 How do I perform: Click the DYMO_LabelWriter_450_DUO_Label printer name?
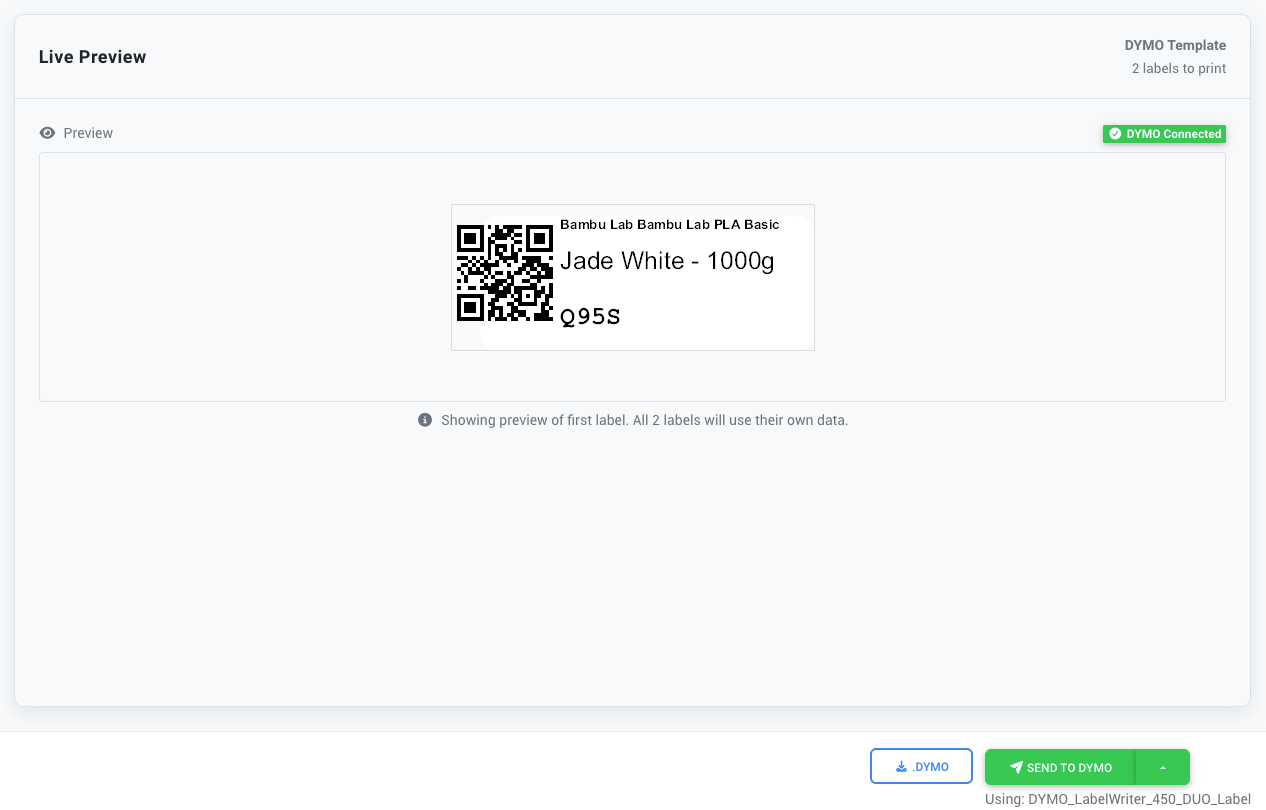[x=1139, y=799]
